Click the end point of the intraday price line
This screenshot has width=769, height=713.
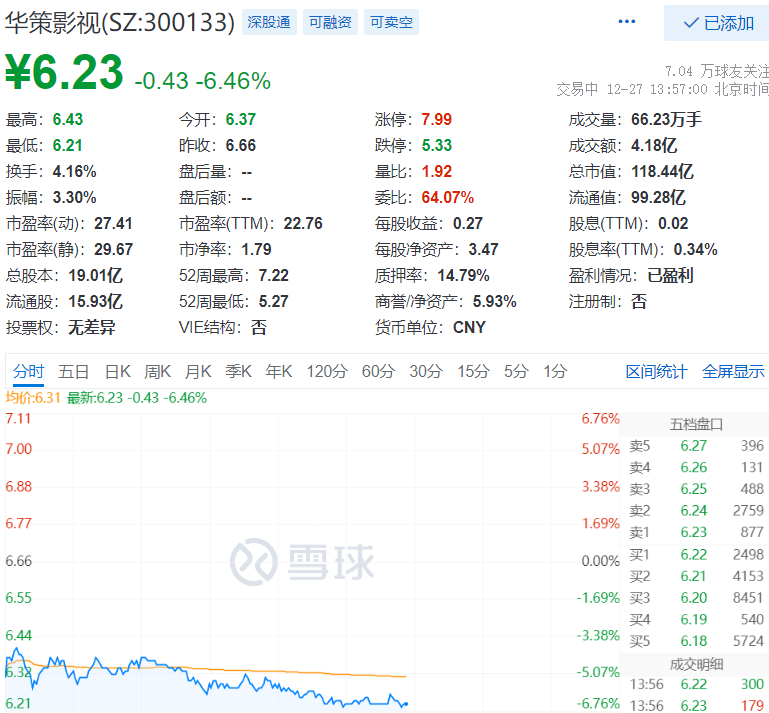405,704
